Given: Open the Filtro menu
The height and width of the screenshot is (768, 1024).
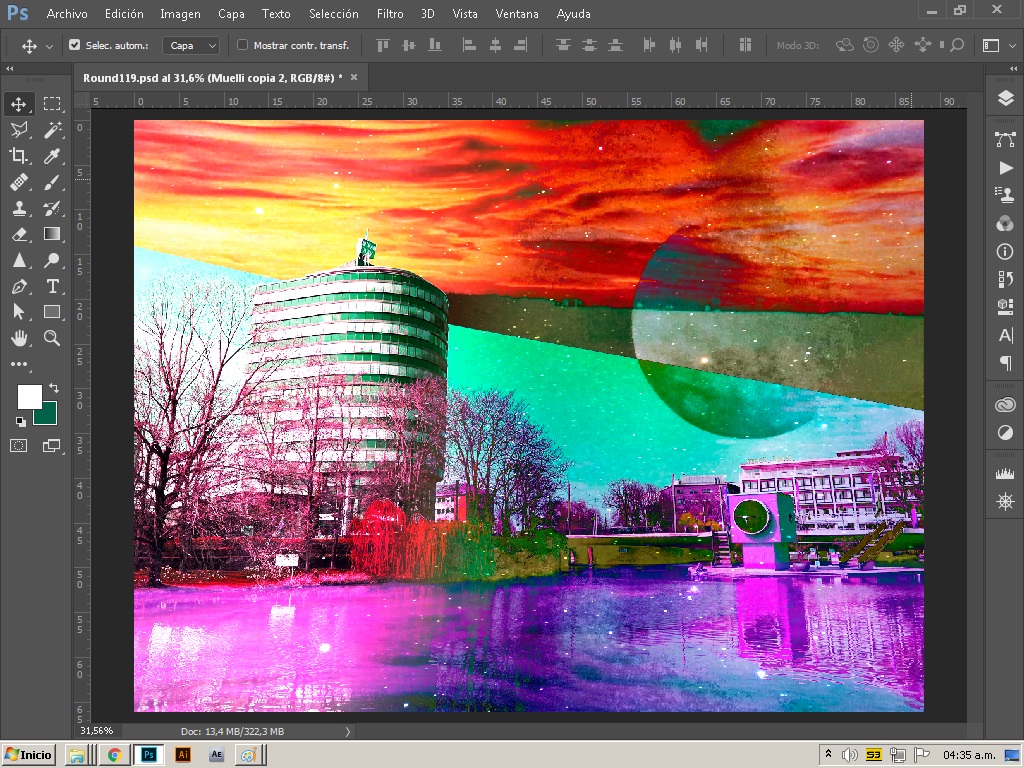Looking at the screenshot, I should pos(390,14).
